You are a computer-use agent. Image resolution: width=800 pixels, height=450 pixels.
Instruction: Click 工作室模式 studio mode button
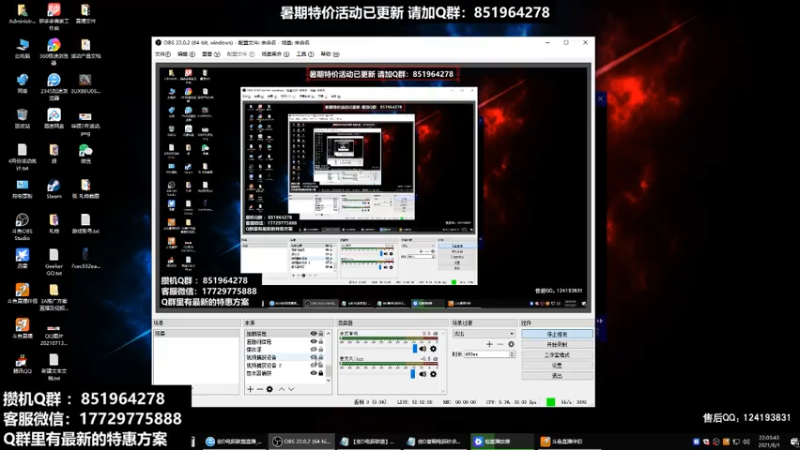point(557,355)
